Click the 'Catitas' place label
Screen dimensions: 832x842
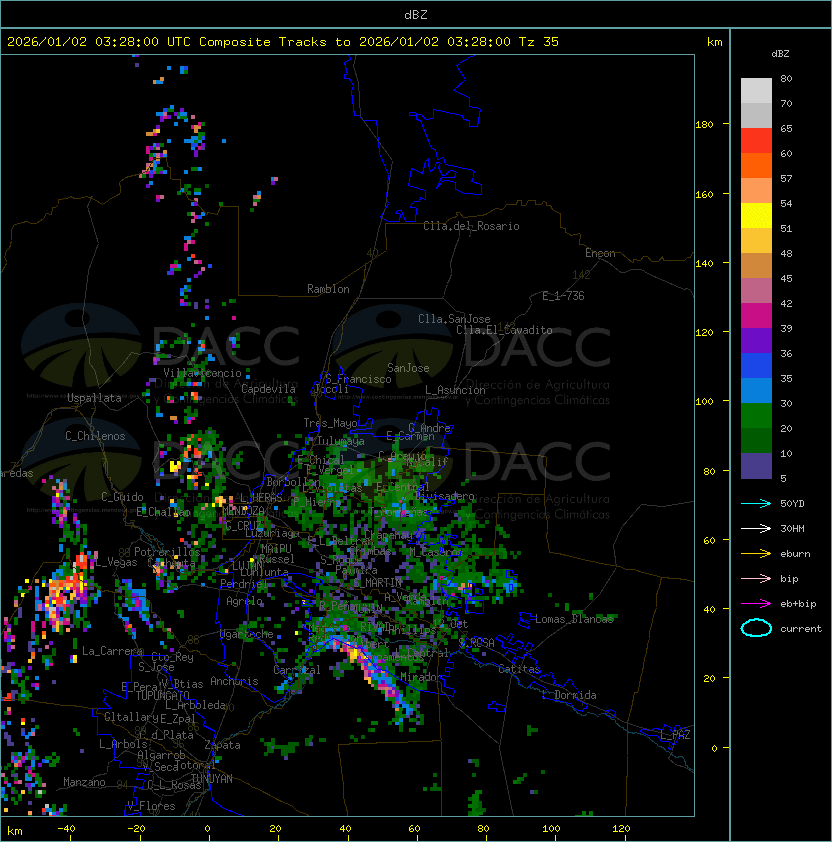click(x=519, y=669)
